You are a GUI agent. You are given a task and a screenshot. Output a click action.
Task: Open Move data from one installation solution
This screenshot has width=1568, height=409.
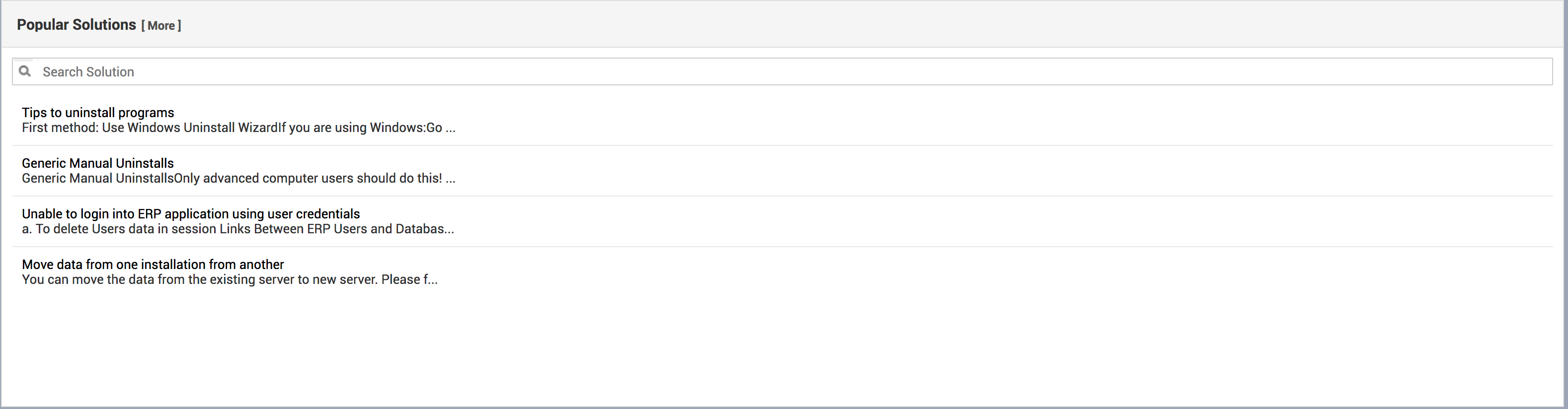point(153,265)
